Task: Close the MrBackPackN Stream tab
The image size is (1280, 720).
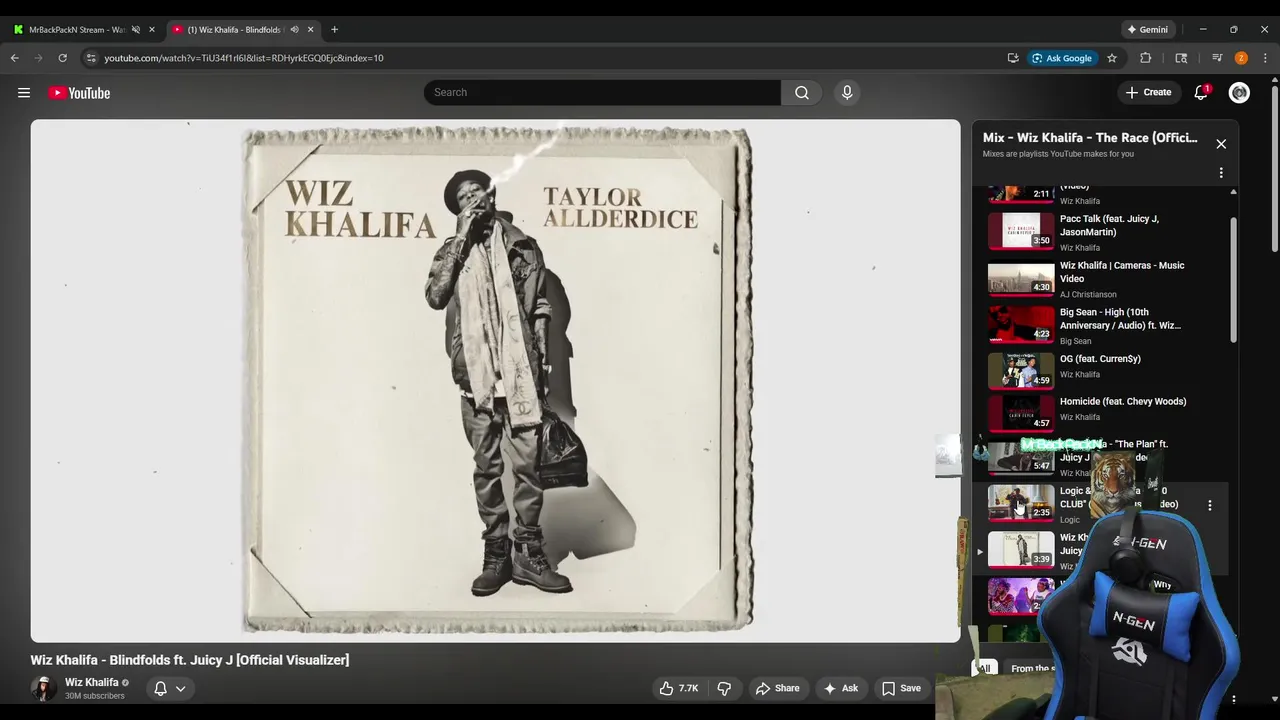Action: tap(152, 29)
